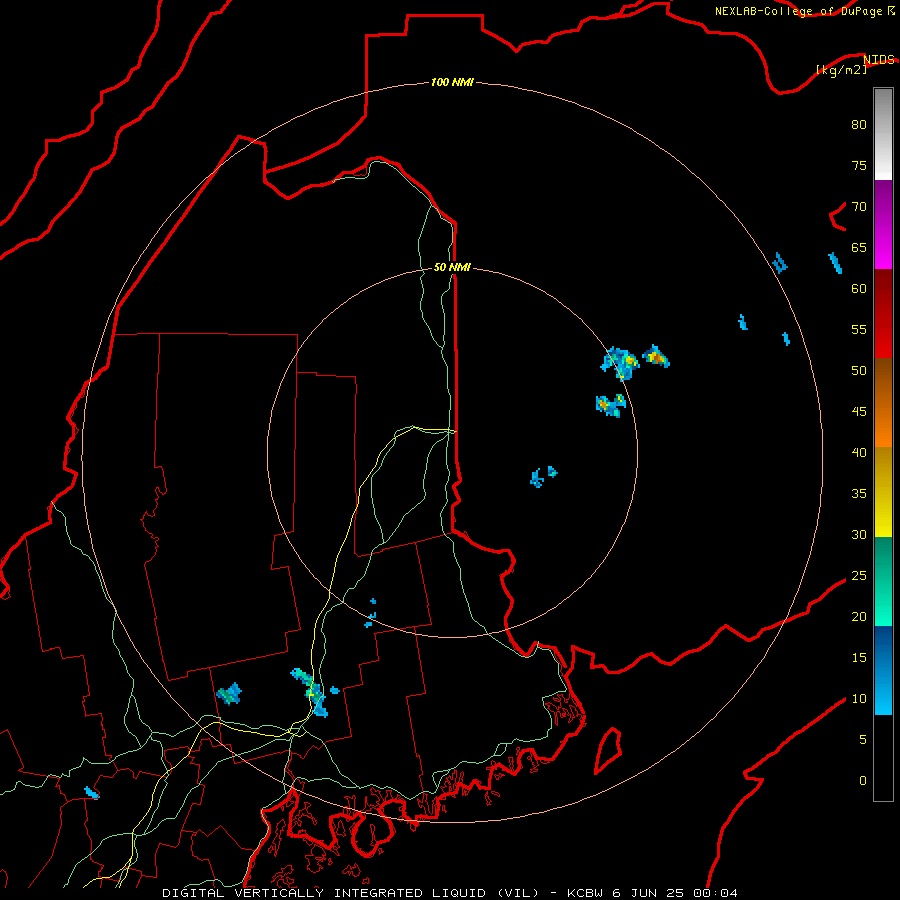Pick the magenta-purple color bar segment
Image resolution: width=900 pixels, height=900 pixels.
883,224
